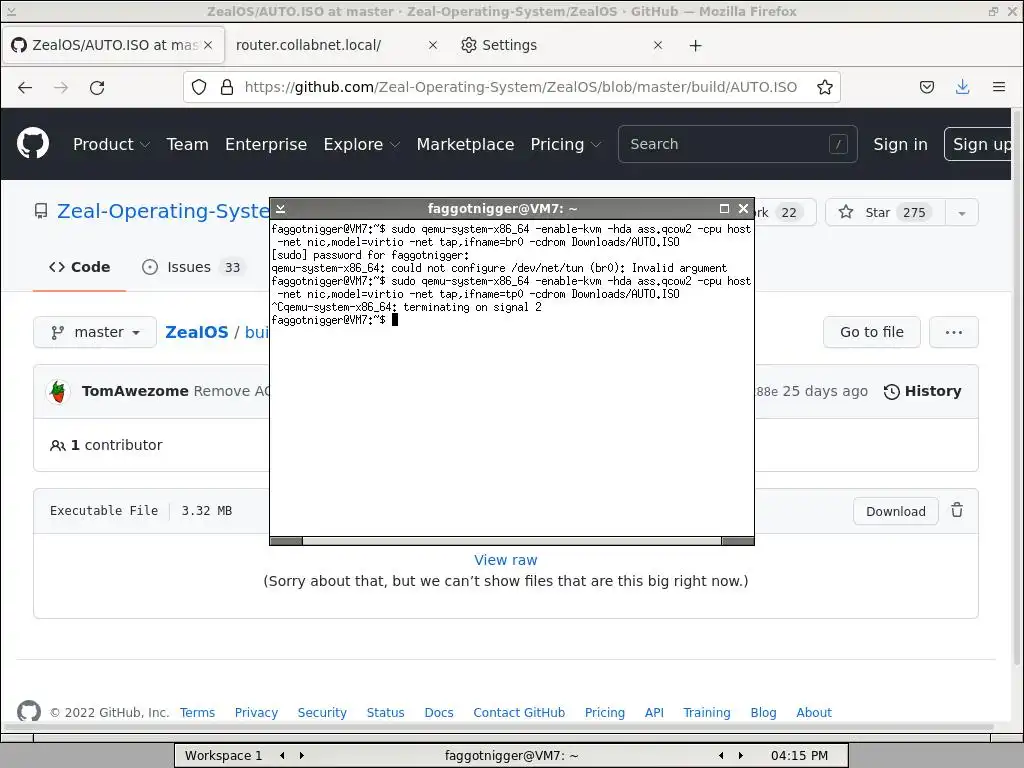This screenshot has width=1024, height=768.
Task: Close the Settings tab
Action: point(658,45)
